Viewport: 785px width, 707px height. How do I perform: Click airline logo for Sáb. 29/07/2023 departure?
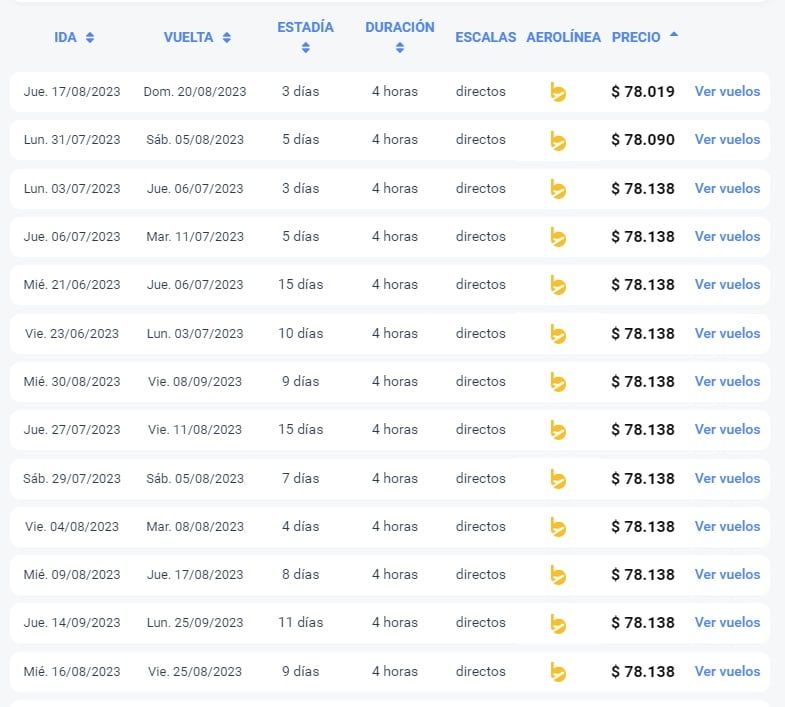coord(558,479)
